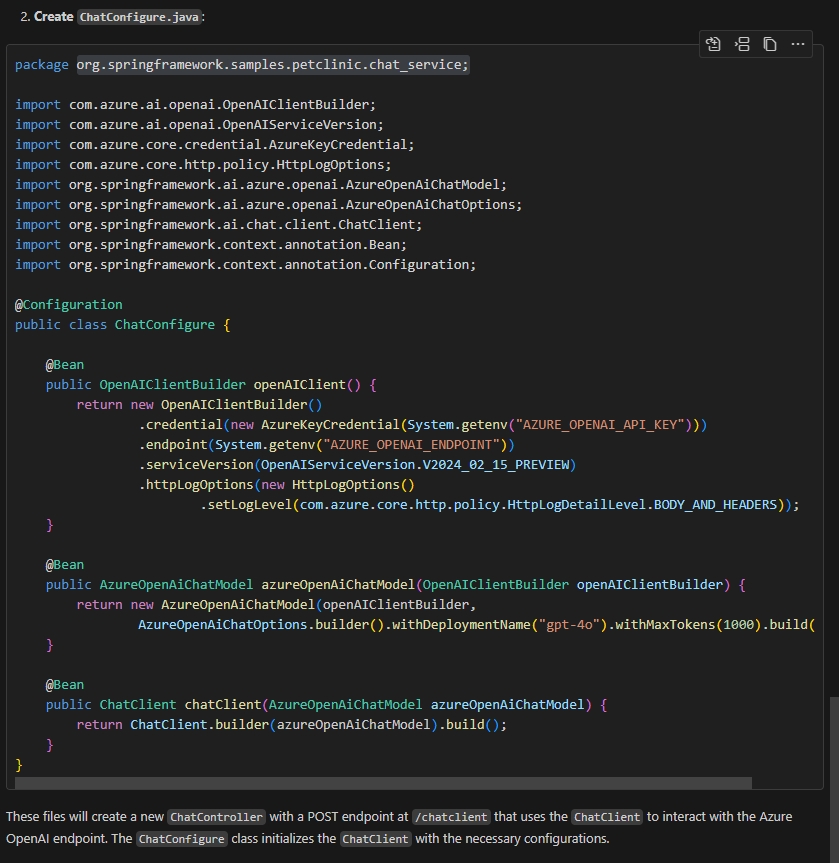Screen dimensions: 839x863
Task: Click chatClient method name
Action: click(x=223, y=704)
